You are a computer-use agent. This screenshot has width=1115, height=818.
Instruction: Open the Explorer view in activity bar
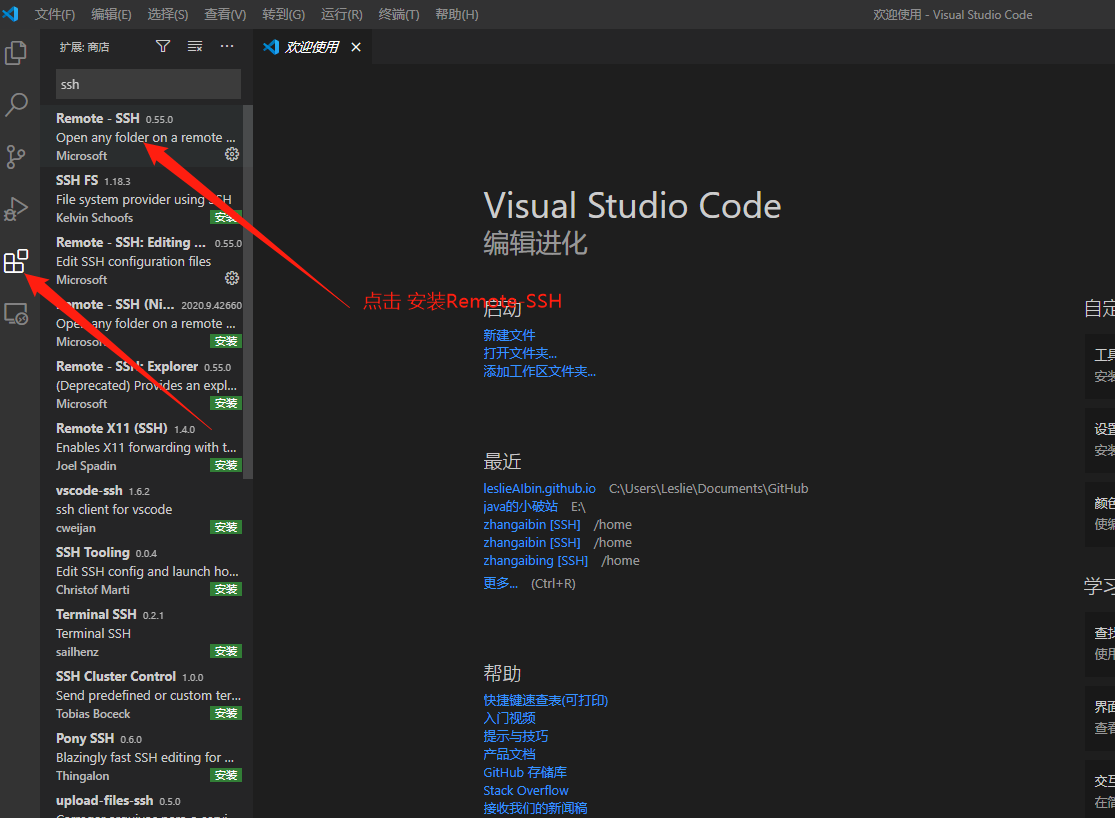(x=16, y=53)
